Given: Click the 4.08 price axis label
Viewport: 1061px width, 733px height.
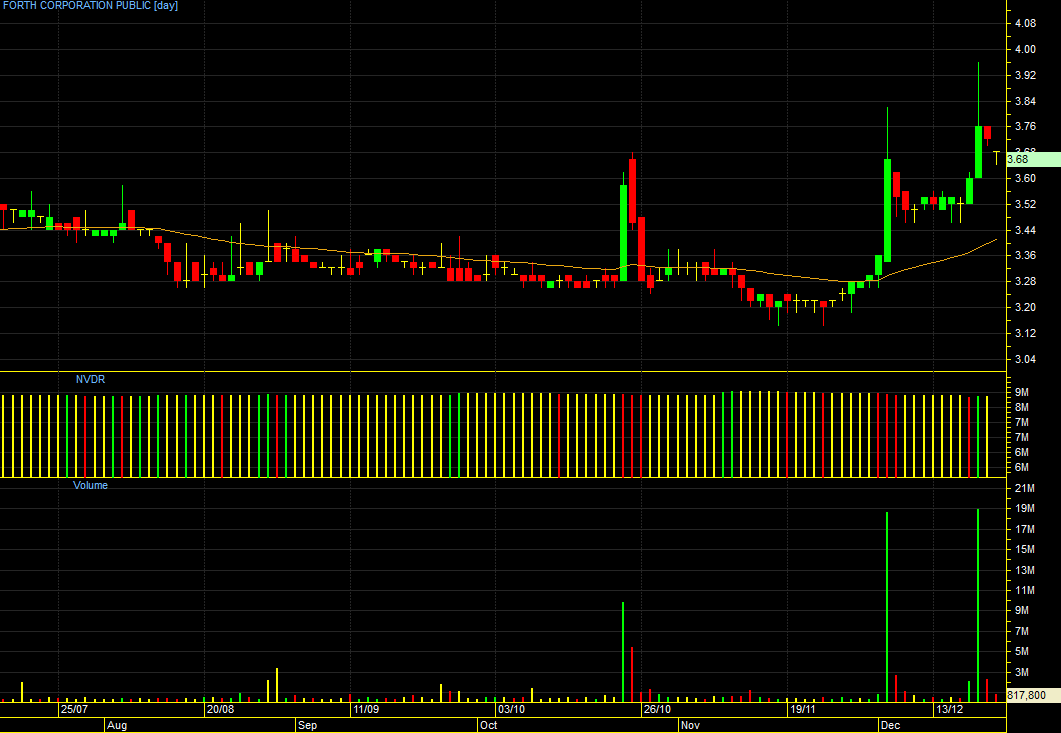Looking at the screenshot, I should (x=1025, y=24).
